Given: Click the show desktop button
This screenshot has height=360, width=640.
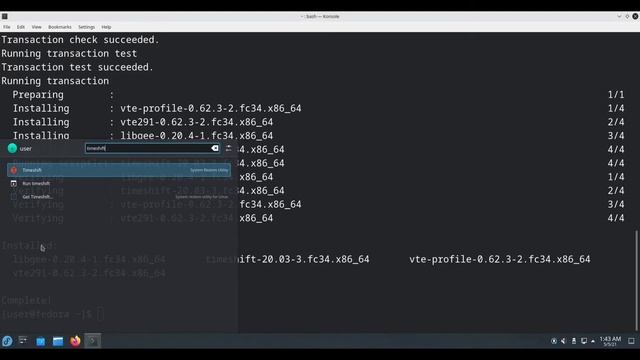Looking at the screenshot, I should tap(631, 341).
